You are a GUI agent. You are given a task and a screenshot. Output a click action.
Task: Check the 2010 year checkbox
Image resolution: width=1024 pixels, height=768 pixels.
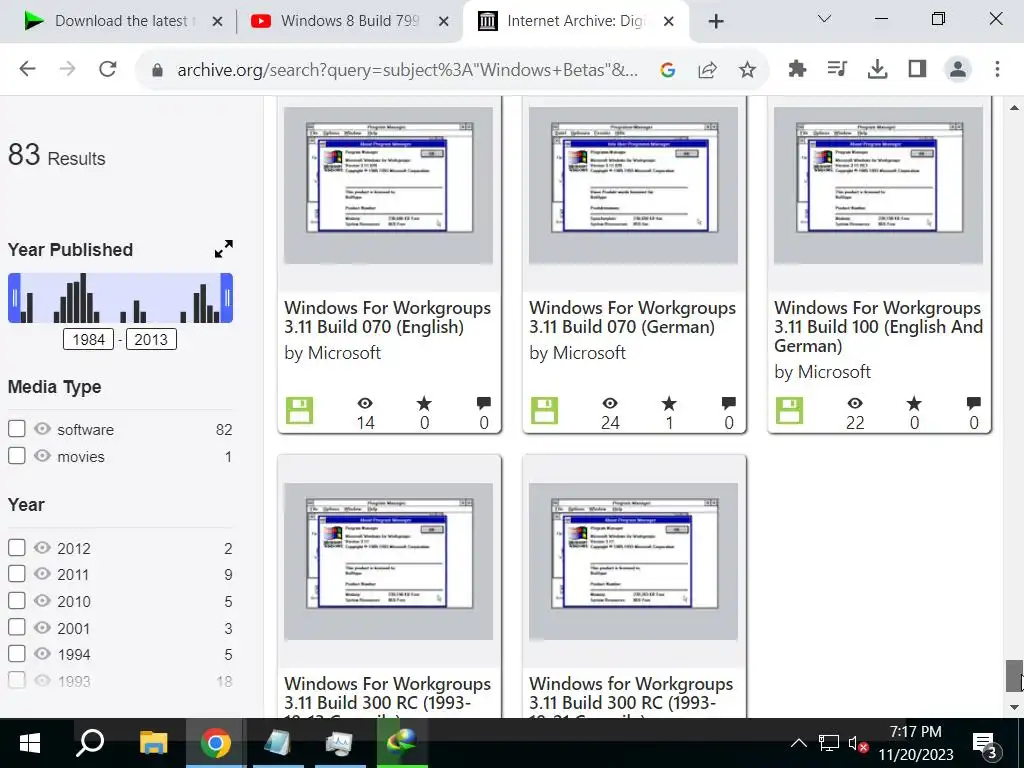pos(17,601)
